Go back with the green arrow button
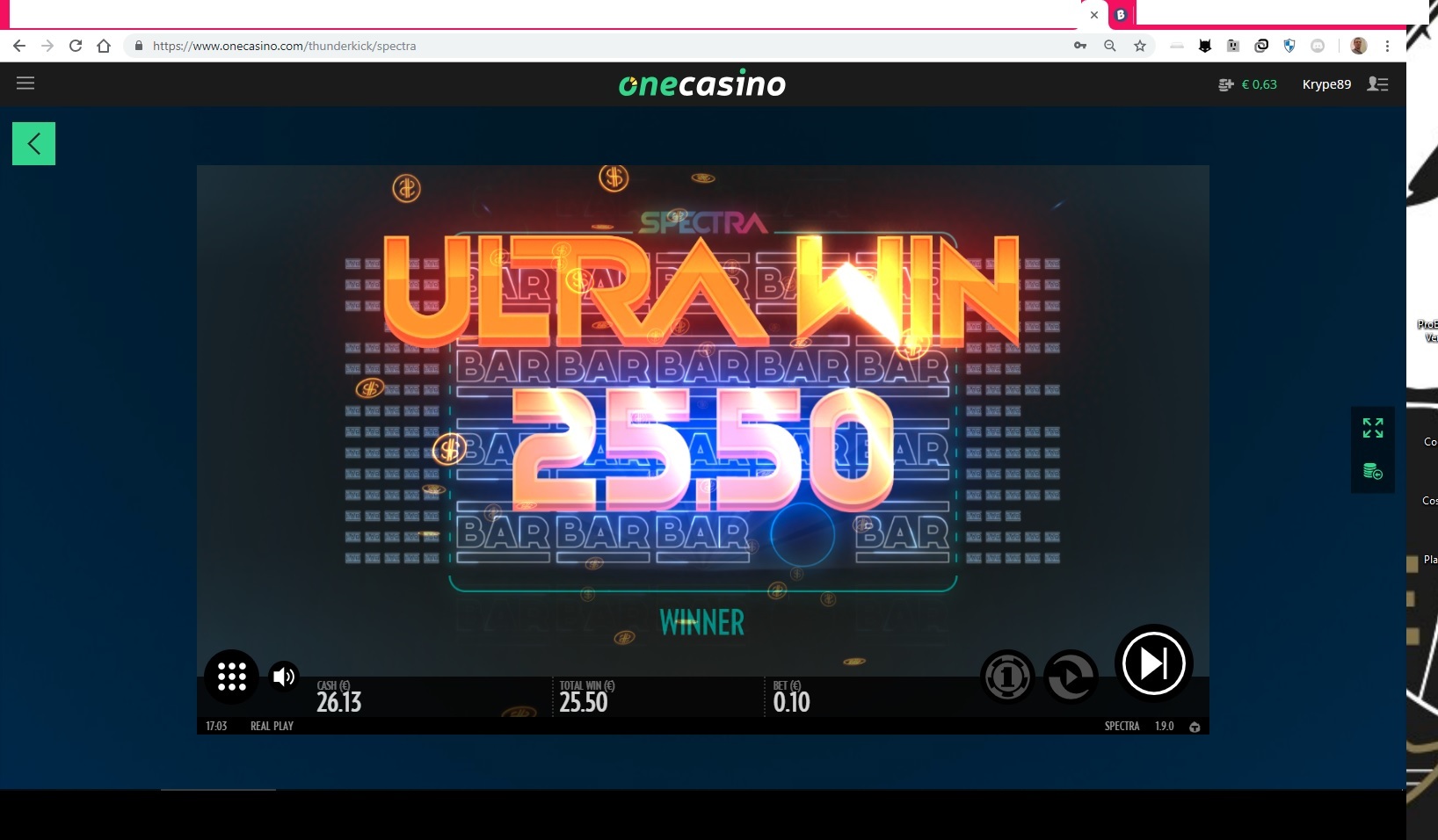Image resolution: width=1438 pixels, height=840 pixels. coord(33,143)
